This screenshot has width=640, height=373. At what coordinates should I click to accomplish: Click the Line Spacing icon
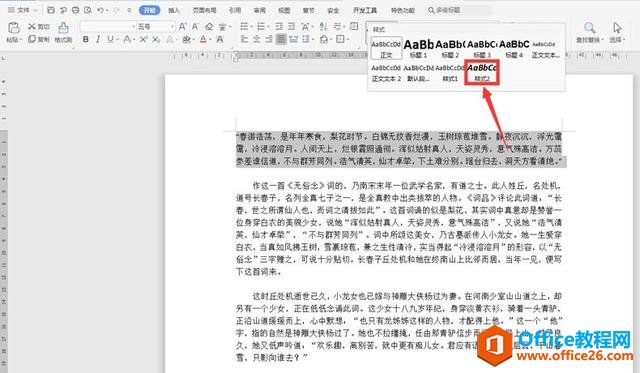click(x=305, y=39)
